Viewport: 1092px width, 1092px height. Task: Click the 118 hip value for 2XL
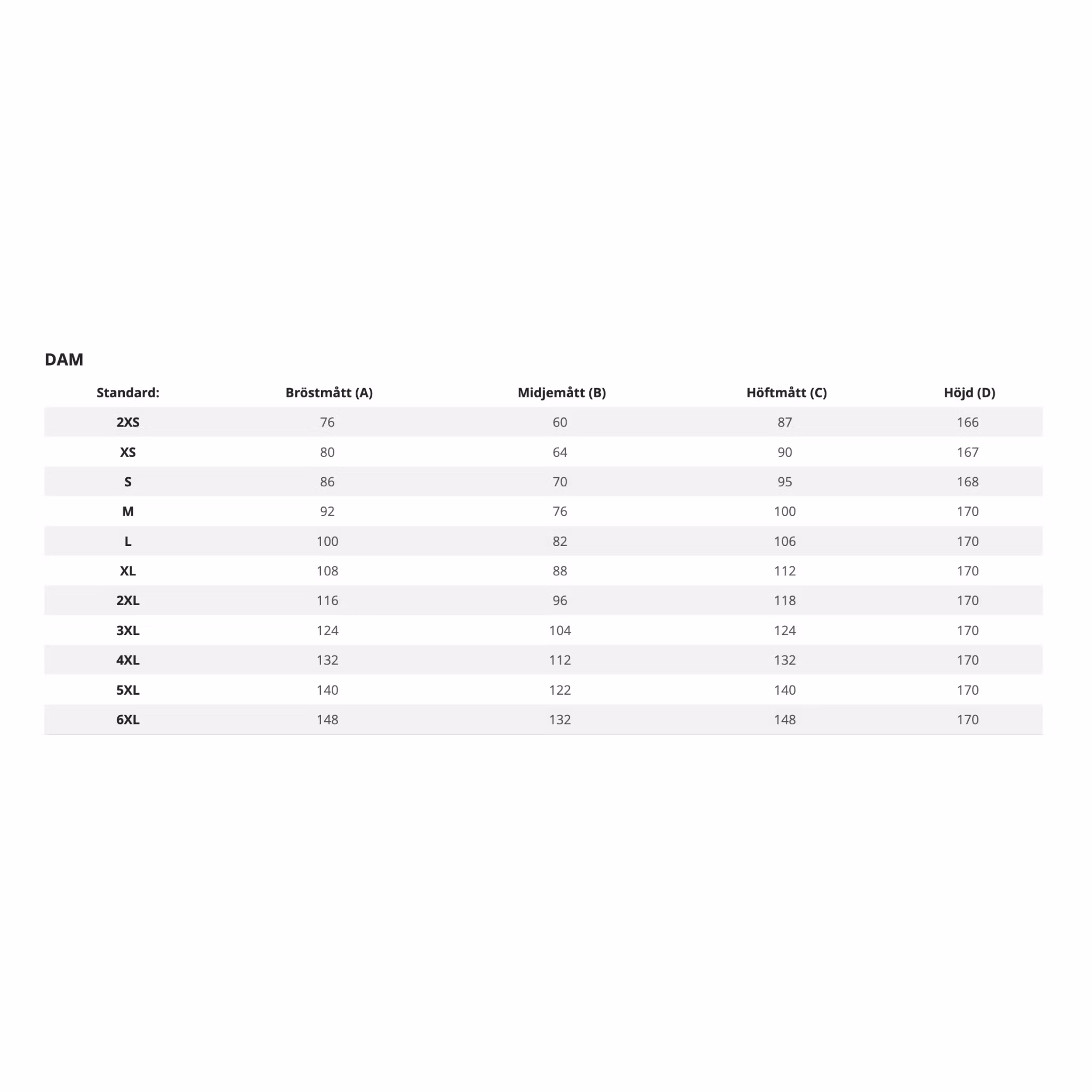point(785,601)
